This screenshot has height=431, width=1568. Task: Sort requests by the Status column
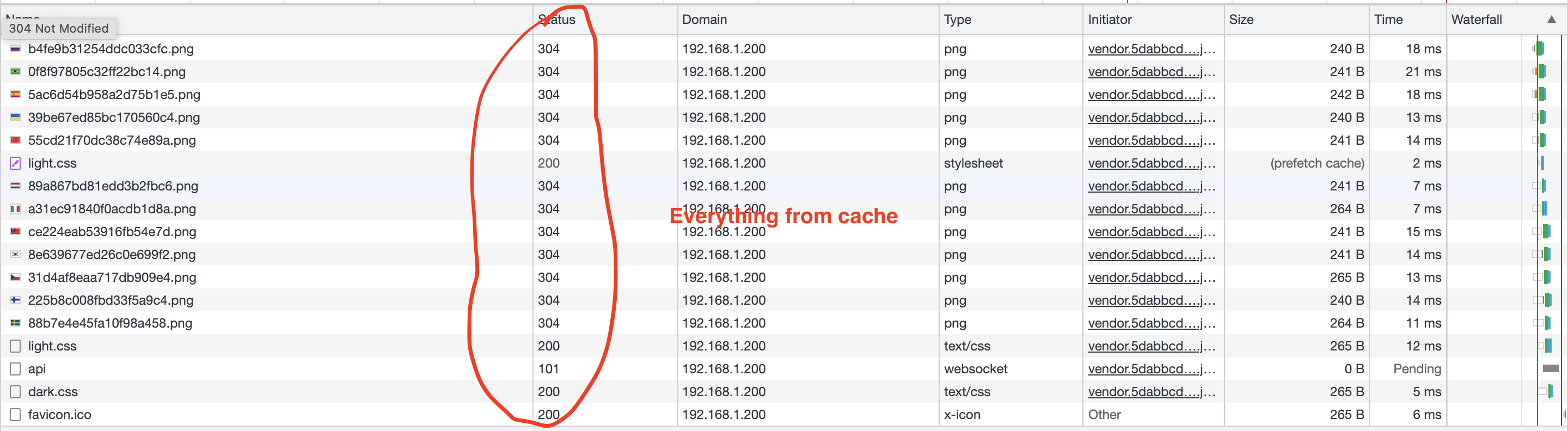click(x=605, y=20)
